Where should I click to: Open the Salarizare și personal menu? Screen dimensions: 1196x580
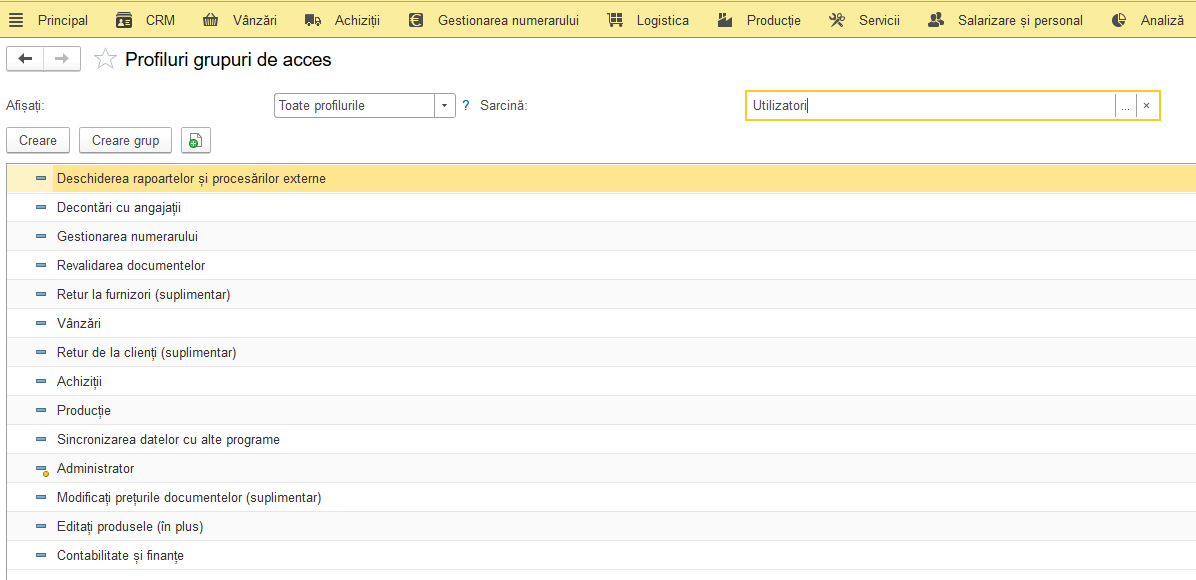pos(1021,21)
